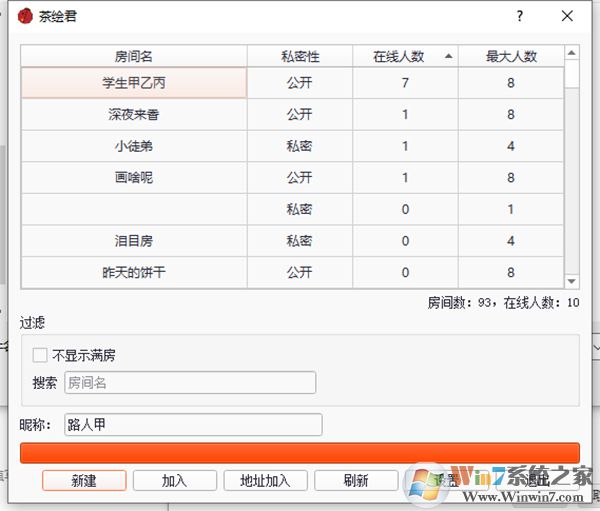Click online count 7 for 学生甲乙丙
The width and height of the screenshot is (600, 511).
click(x=406, y=83)
